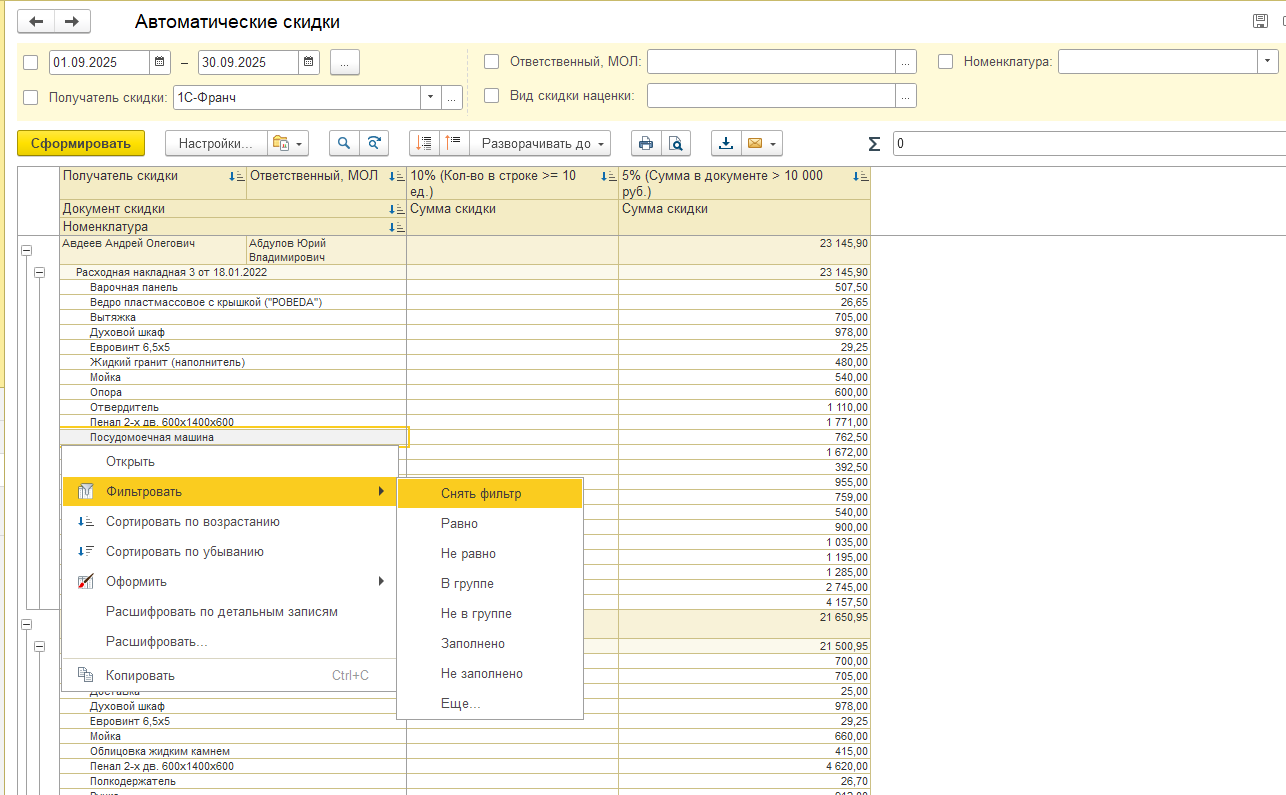1286x795 pixels.
Task: Enable the period date checkbox
Action: coord(30,62)
